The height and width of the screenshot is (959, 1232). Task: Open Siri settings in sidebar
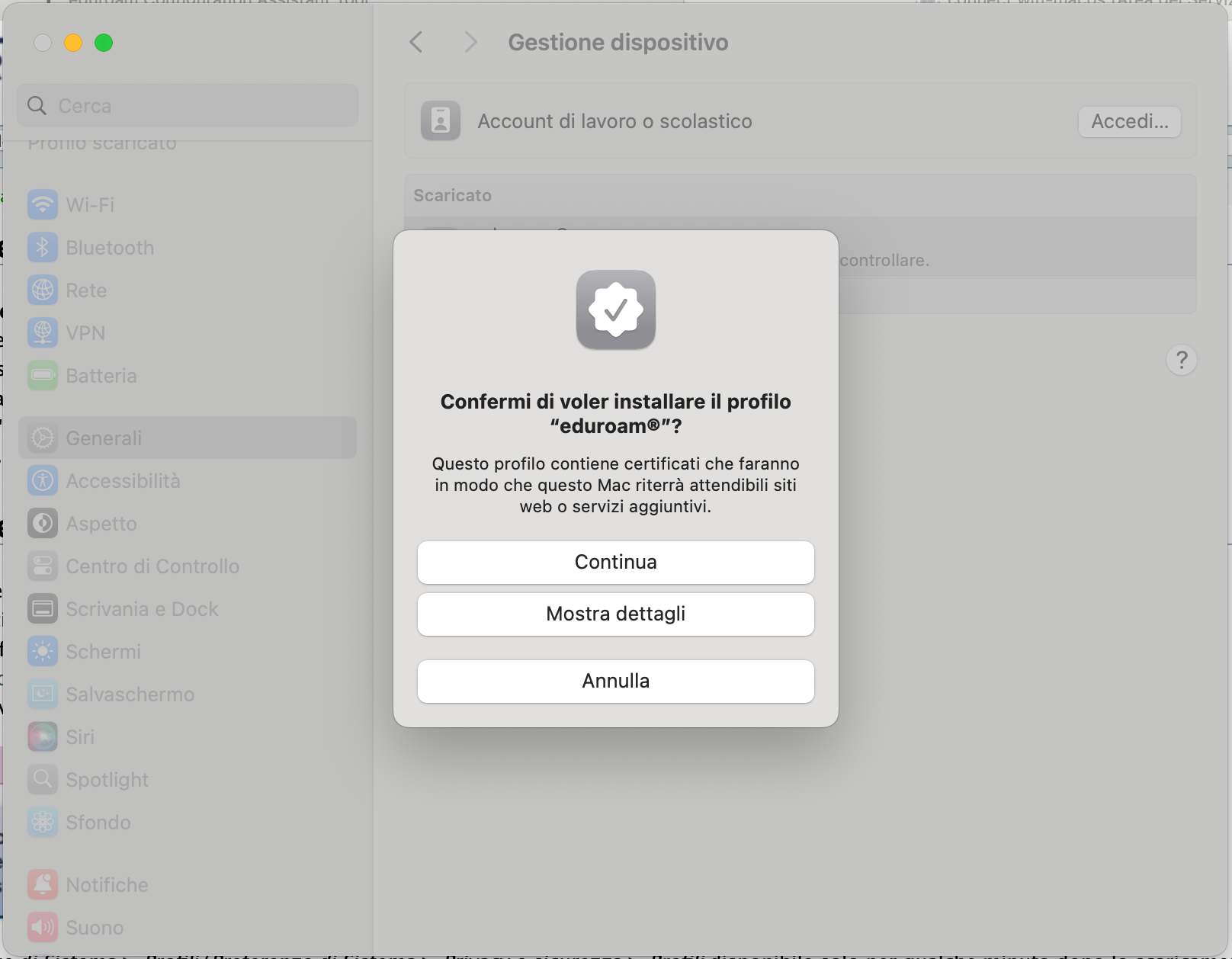click(80, 737)
